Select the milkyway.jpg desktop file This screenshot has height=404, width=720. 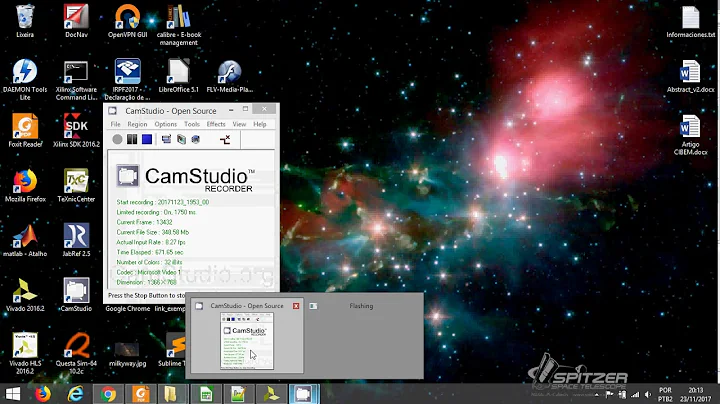pos(127,354)
